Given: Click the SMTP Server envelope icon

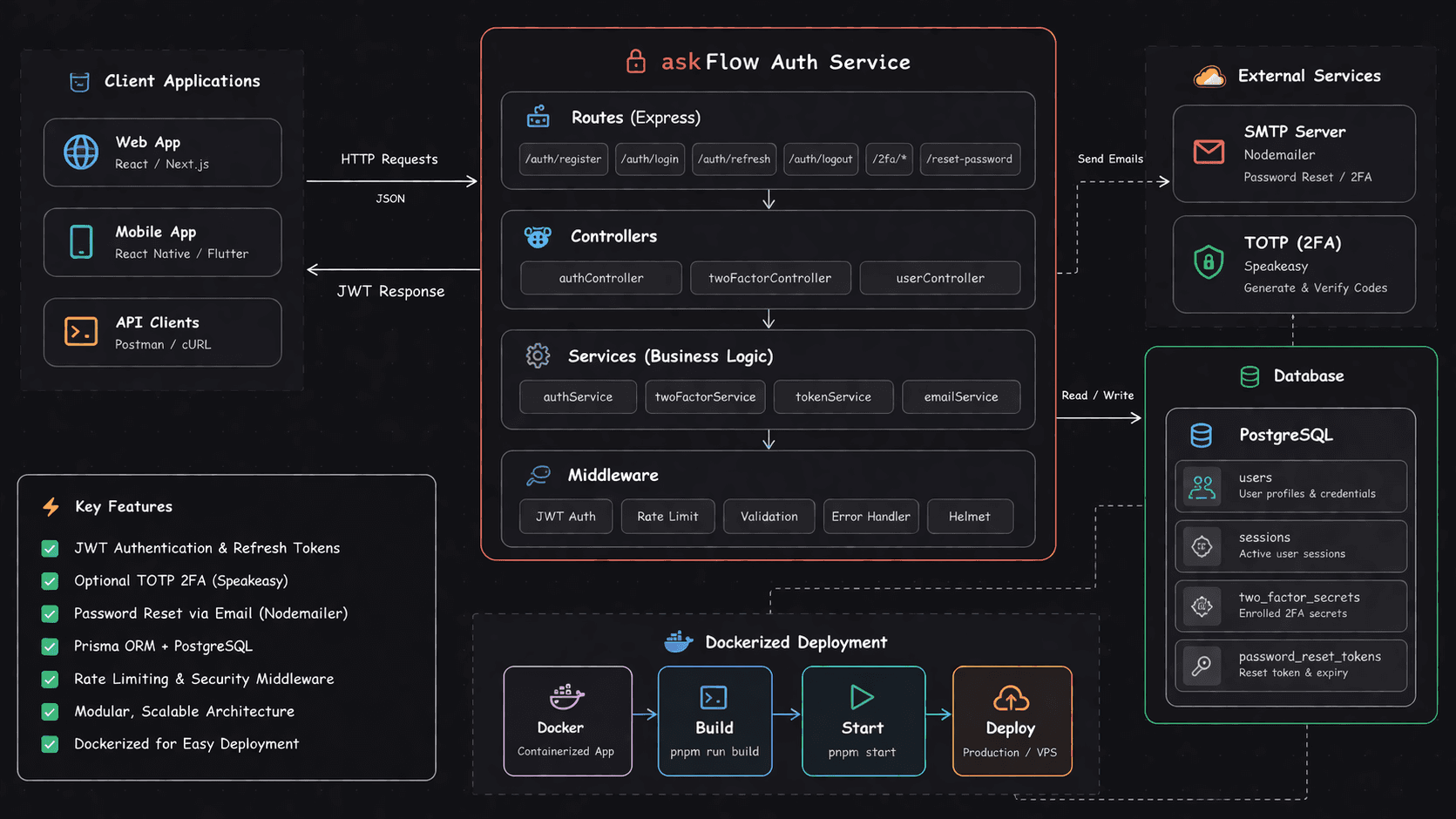Looking at the screenshot, I should point(1209,152).
